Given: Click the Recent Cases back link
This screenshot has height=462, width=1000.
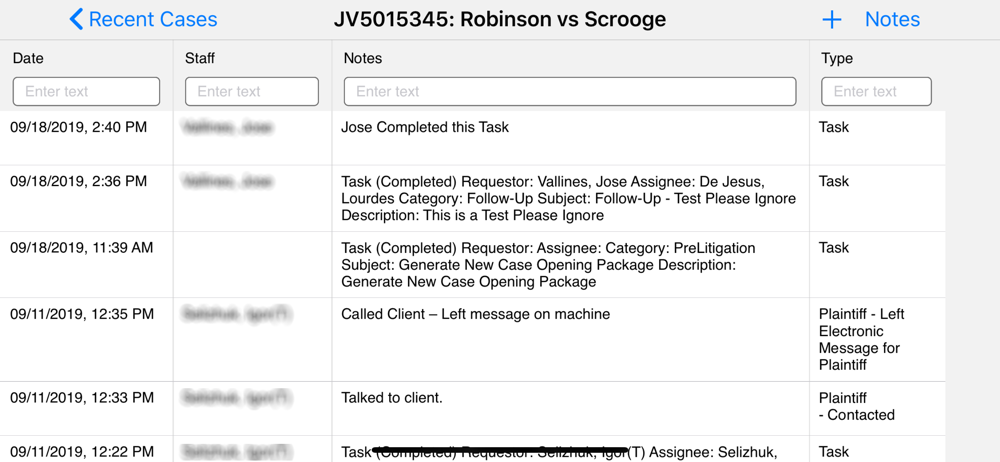Looking at the screenshot, I should [143, 19].
